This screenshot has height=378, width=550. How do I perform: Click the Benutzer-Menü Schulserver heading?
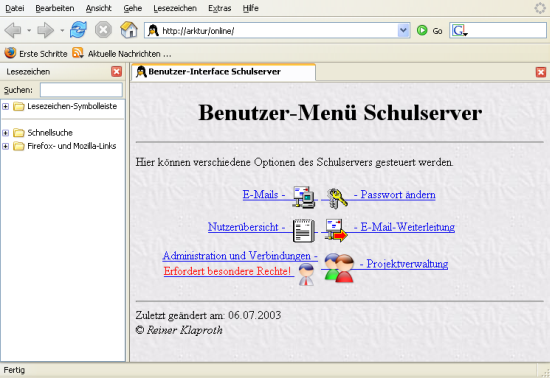pos(340,113)
